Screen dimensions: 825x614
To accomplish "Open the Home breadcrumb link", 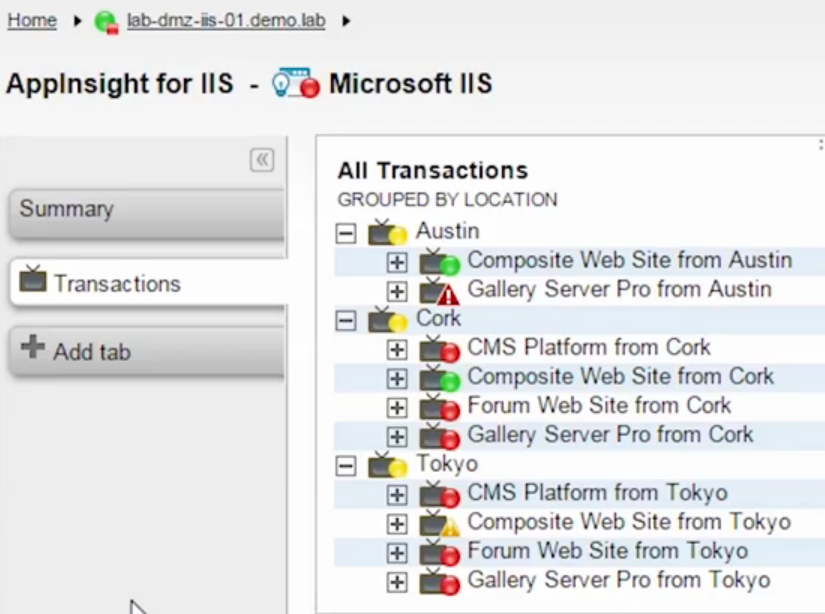I will [32, 21].
